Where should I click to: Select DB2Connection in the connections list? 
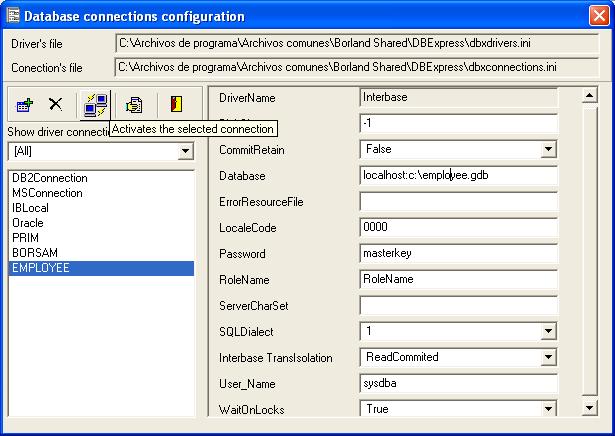101,178
